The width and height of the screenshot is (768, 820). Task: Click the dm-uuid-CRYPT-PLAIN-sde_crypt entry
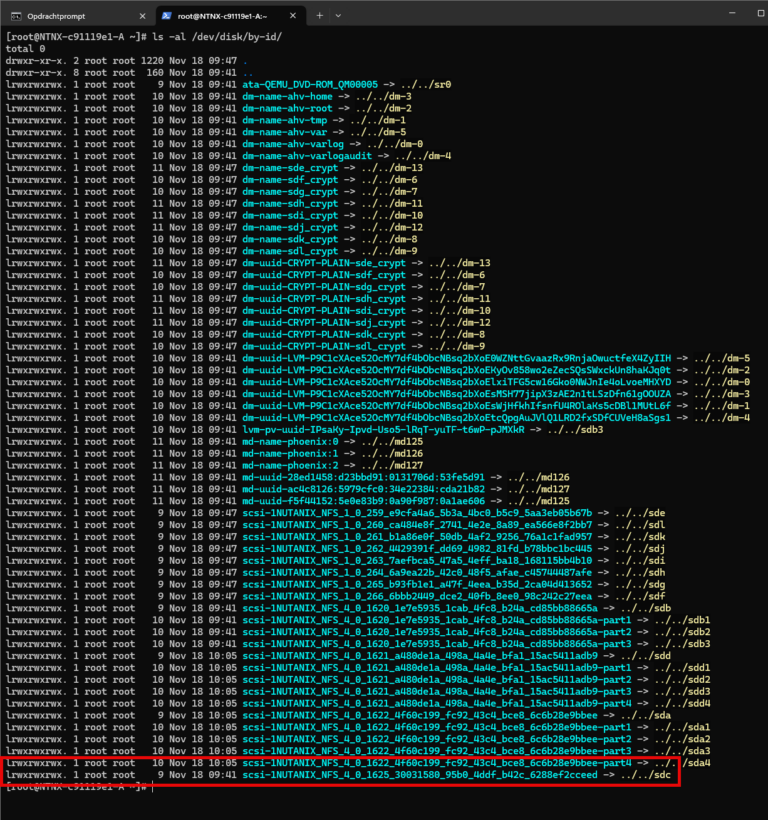pos(324,263)
